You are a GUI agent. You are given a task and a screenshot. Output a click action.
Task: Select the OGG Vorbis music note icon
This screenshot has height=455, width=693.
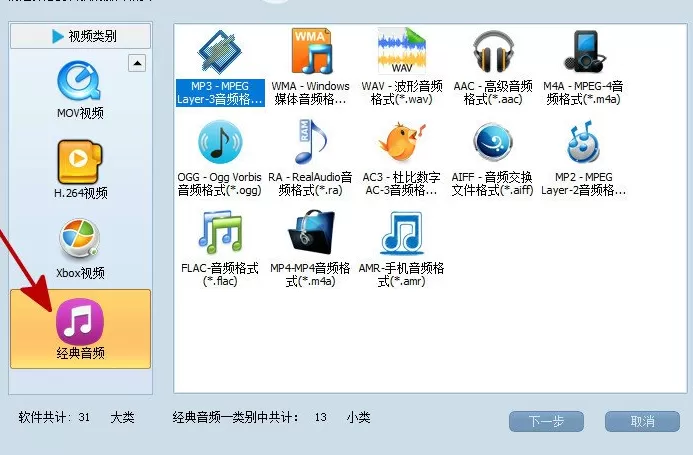pos(220,142)
